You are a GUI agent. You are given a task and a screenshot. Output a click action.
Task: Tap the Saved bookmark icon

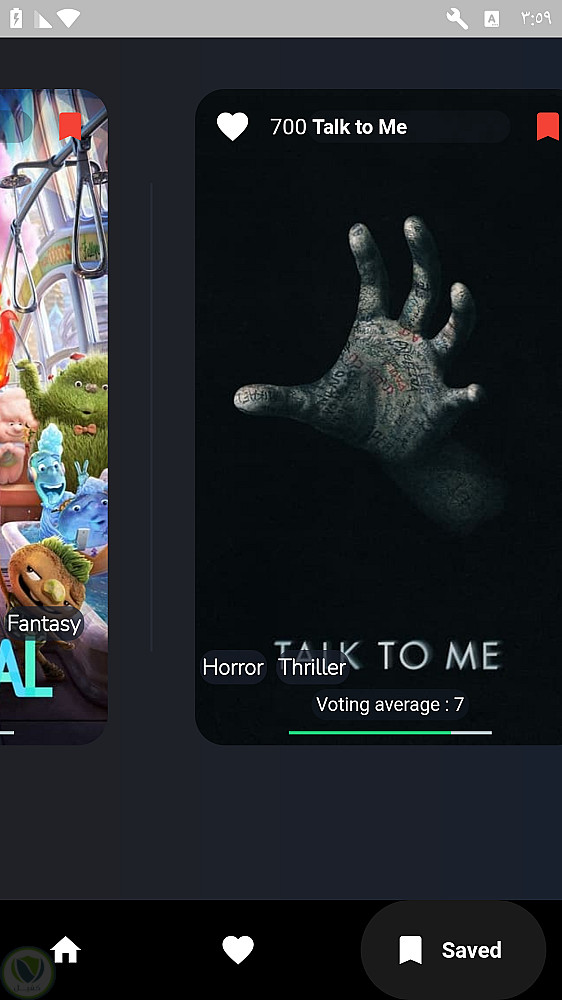pyautogui.click(x=410, y=950)
